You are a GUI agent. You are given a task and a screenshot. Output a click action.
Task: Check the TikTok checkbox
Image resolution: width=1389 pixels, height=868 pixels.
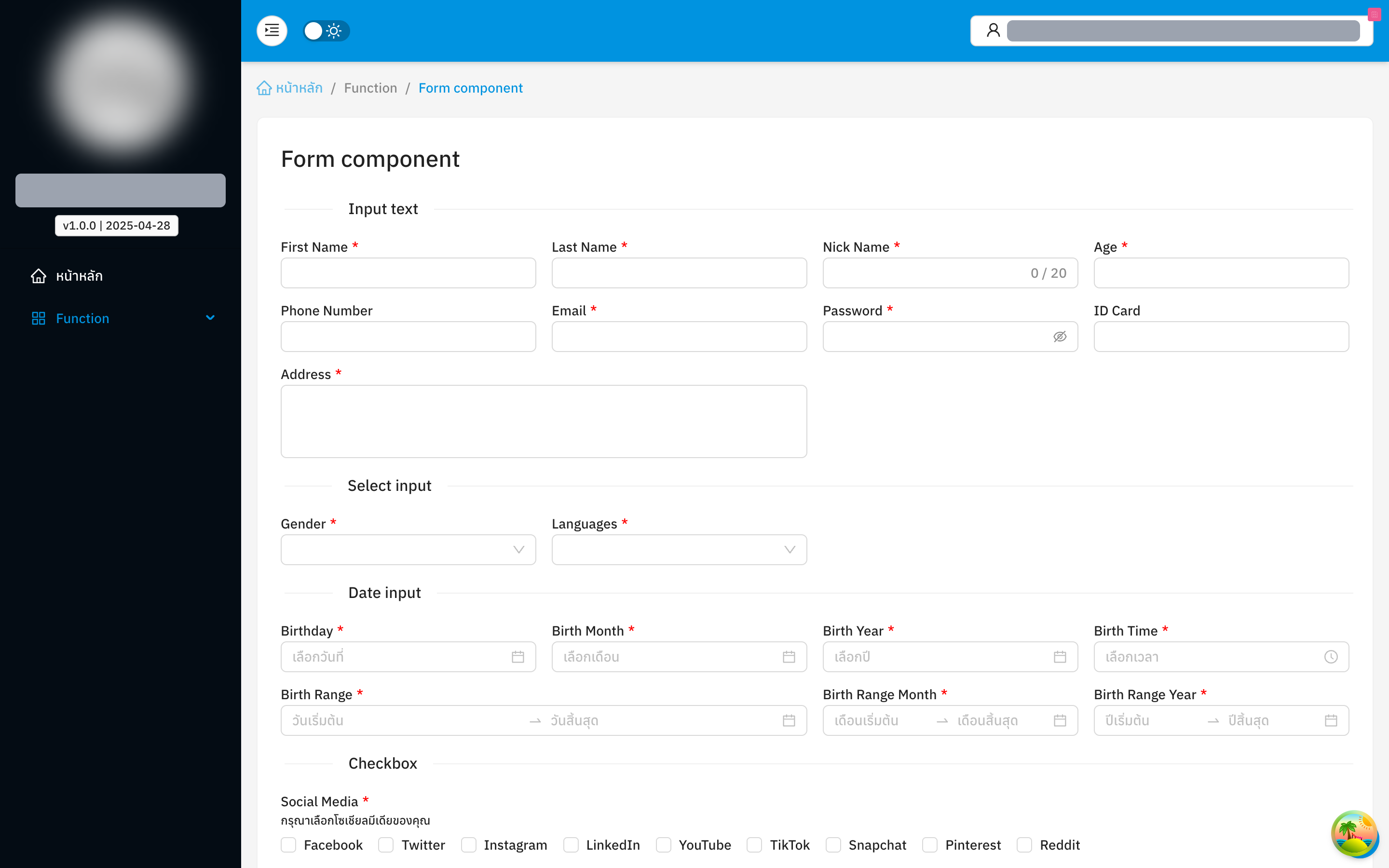[754, 844]
